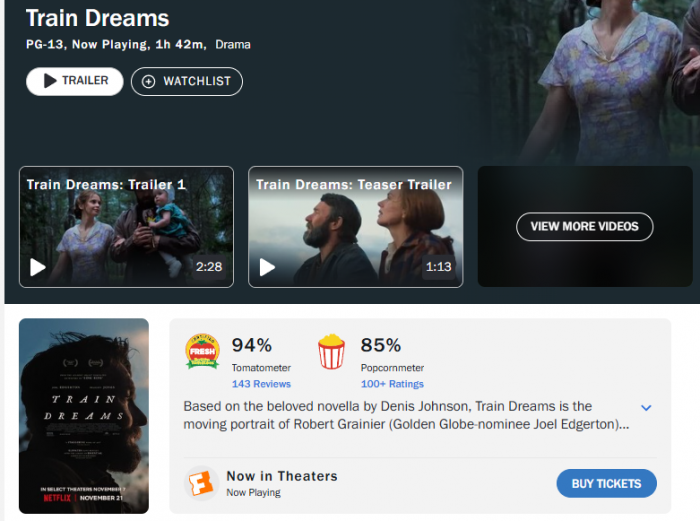Open the 100+ Ratings link
The width and height of the screenshot is (700, 521).
point(392,384)
